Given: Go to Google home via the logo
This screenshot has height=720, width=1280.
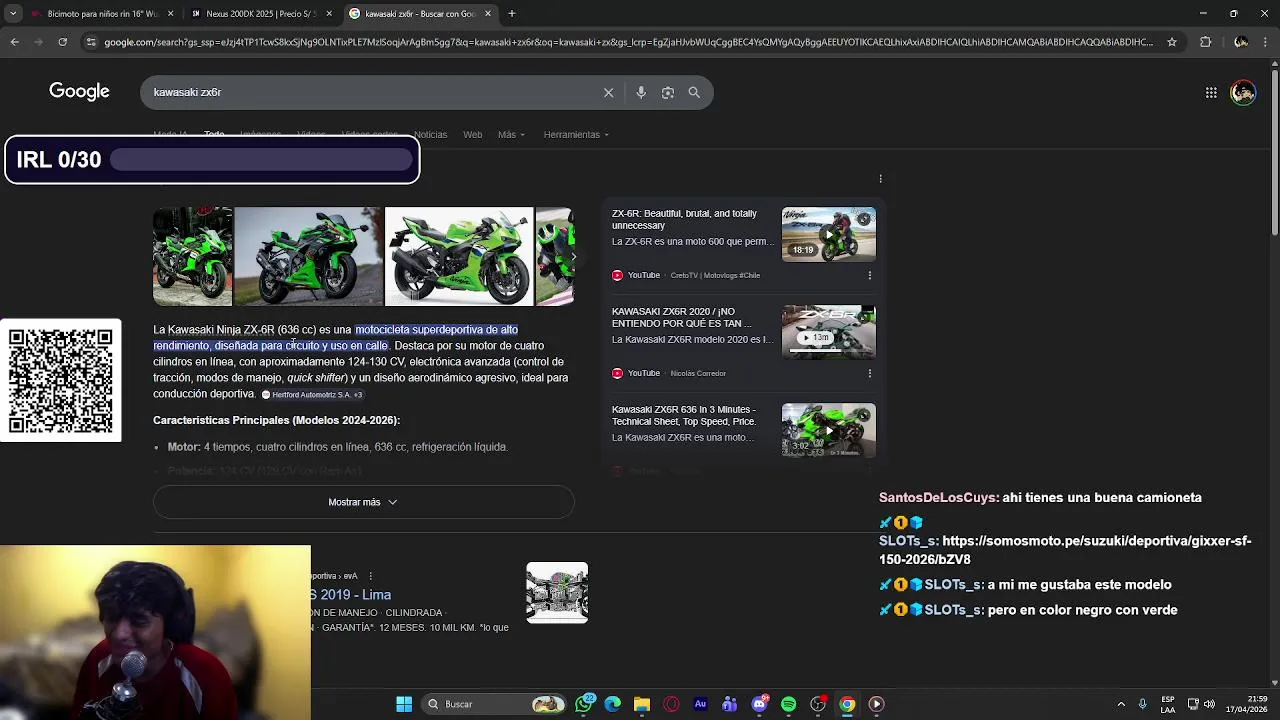Looking at the screenshot, I should coord(79,92).
